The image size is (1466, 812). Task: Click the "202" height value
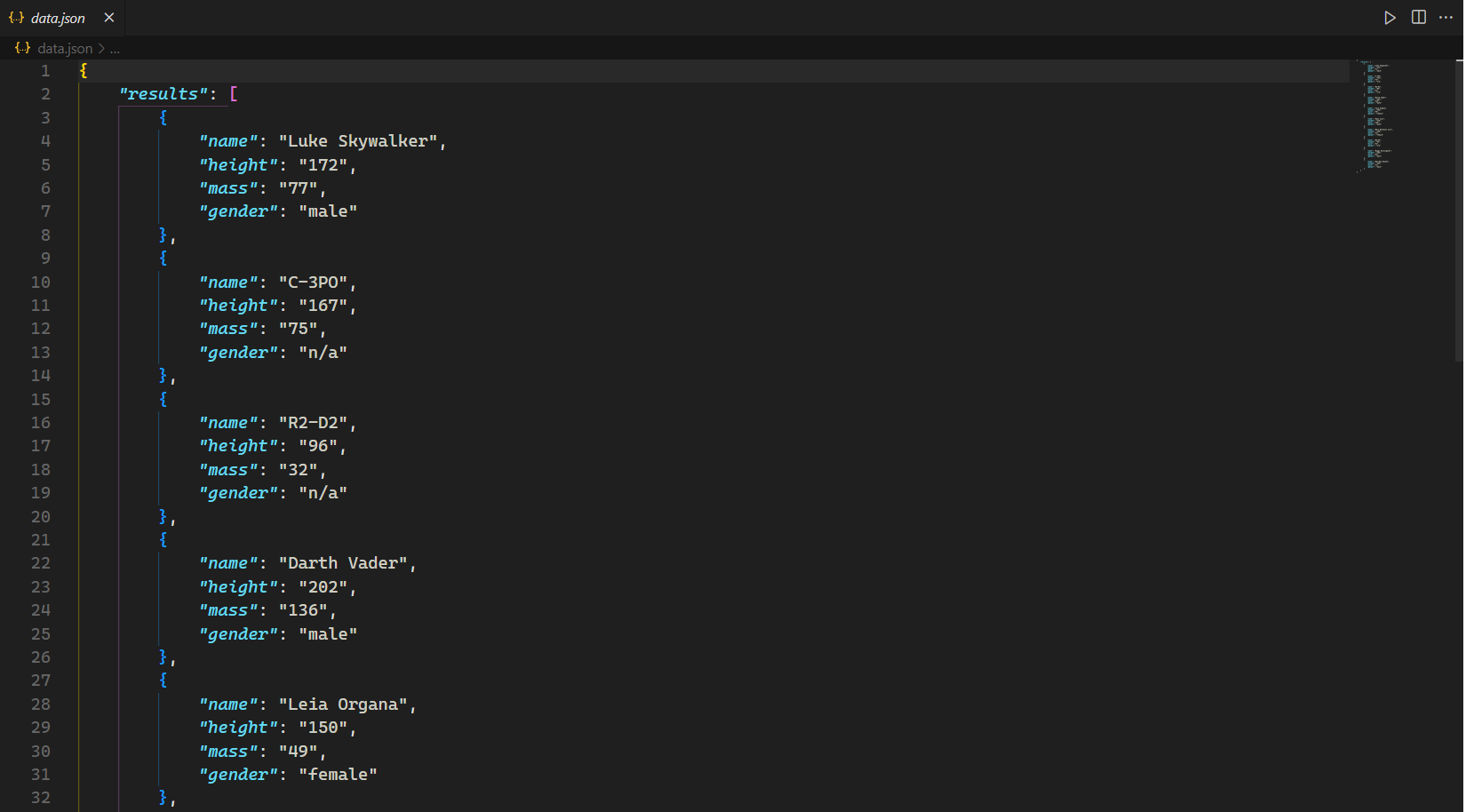[x=323, y=587]
